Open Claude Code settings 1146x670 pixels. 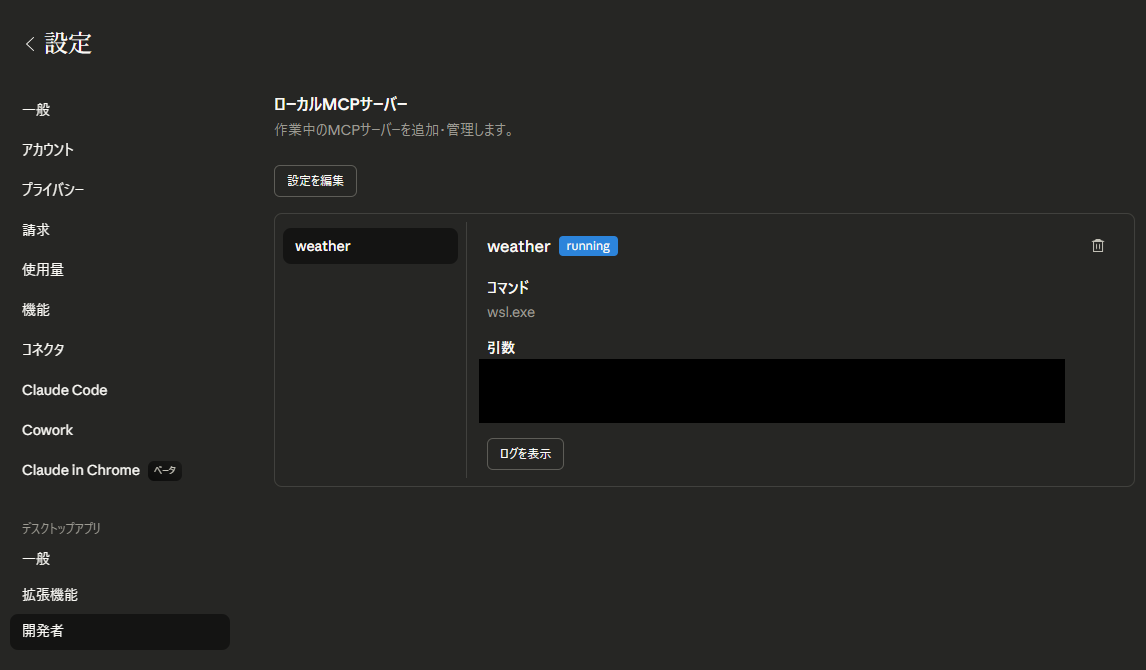point(65,390)
